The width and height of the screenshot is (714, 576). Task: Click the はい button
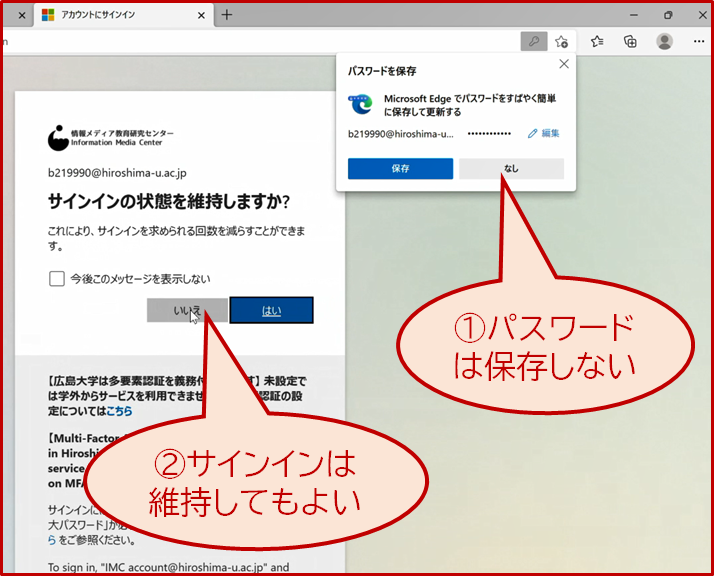pyautogui.click(x=271, y=311)
